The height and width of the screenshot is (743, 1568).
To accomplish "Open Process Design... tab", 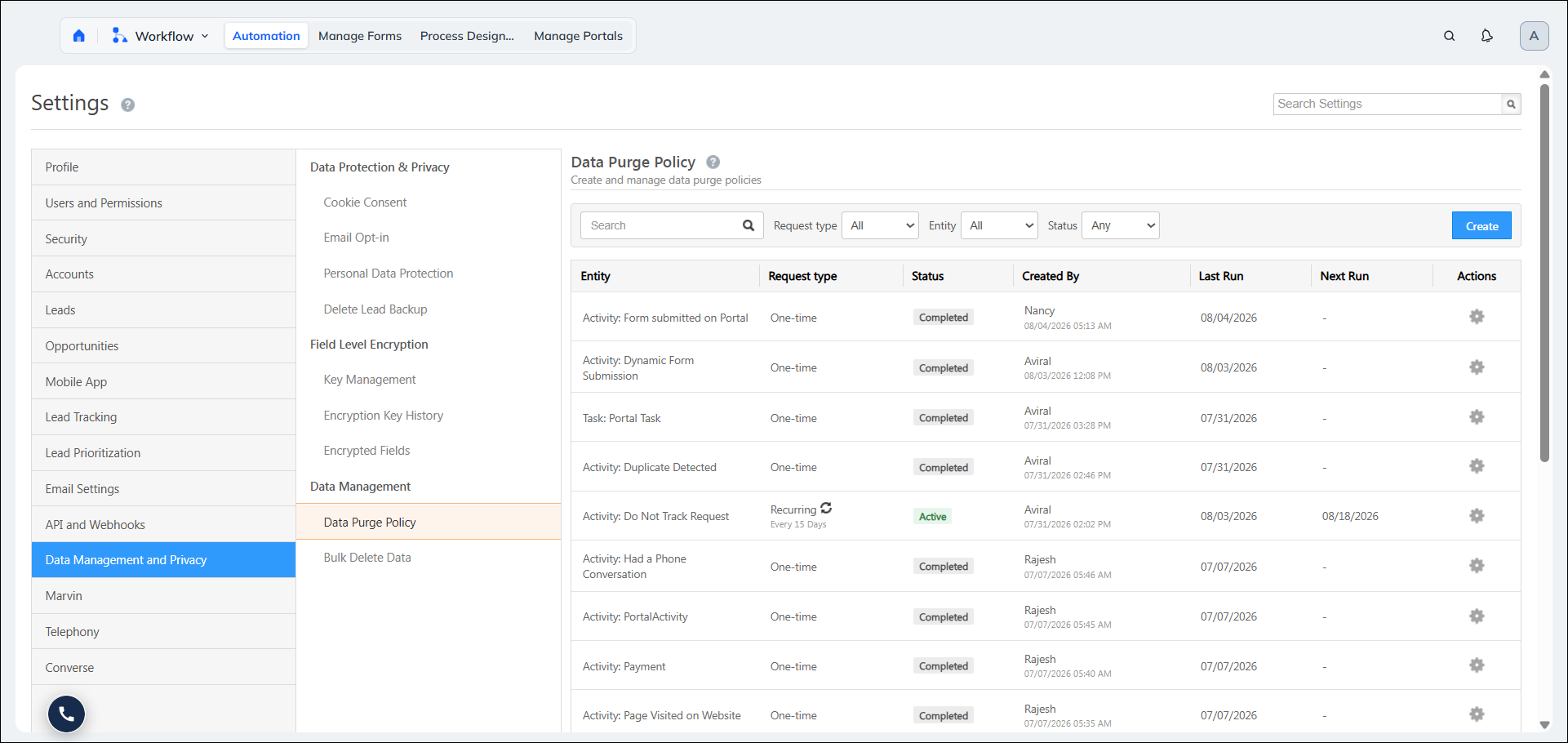I will (467, 36).
